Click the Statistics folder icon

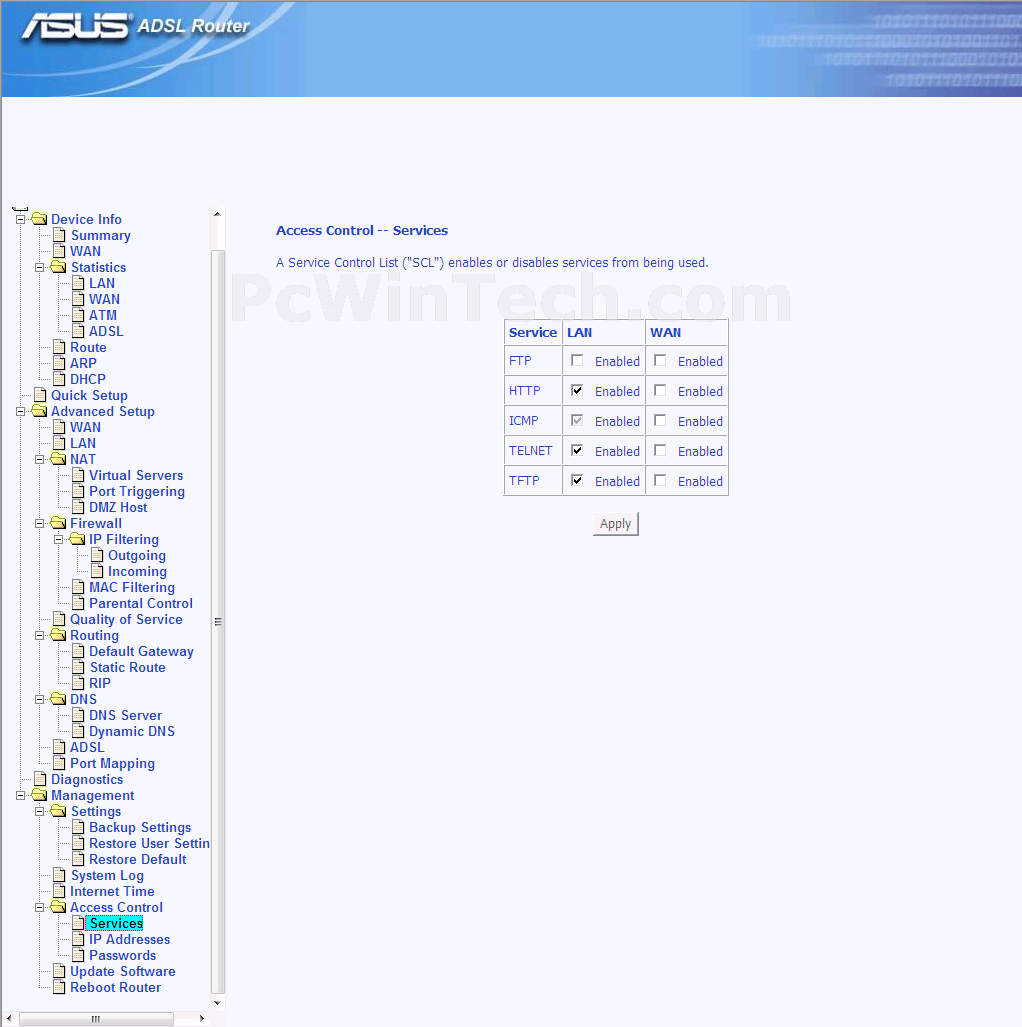[x=58, y=267]
